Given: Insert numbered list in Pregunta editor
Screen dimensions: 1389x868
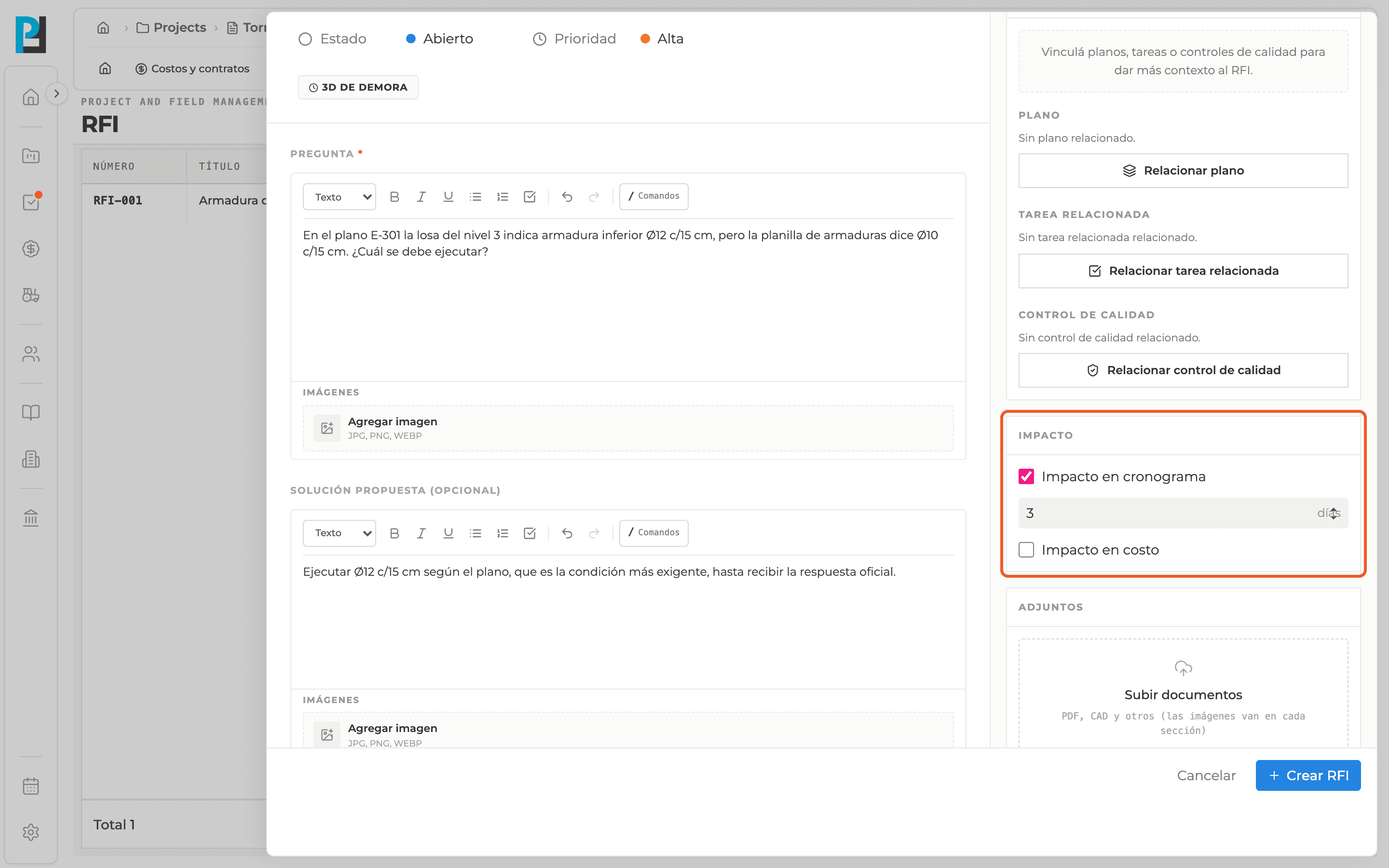Looking at the screenshot, I should pyautogui.click(x=502, y=197).
